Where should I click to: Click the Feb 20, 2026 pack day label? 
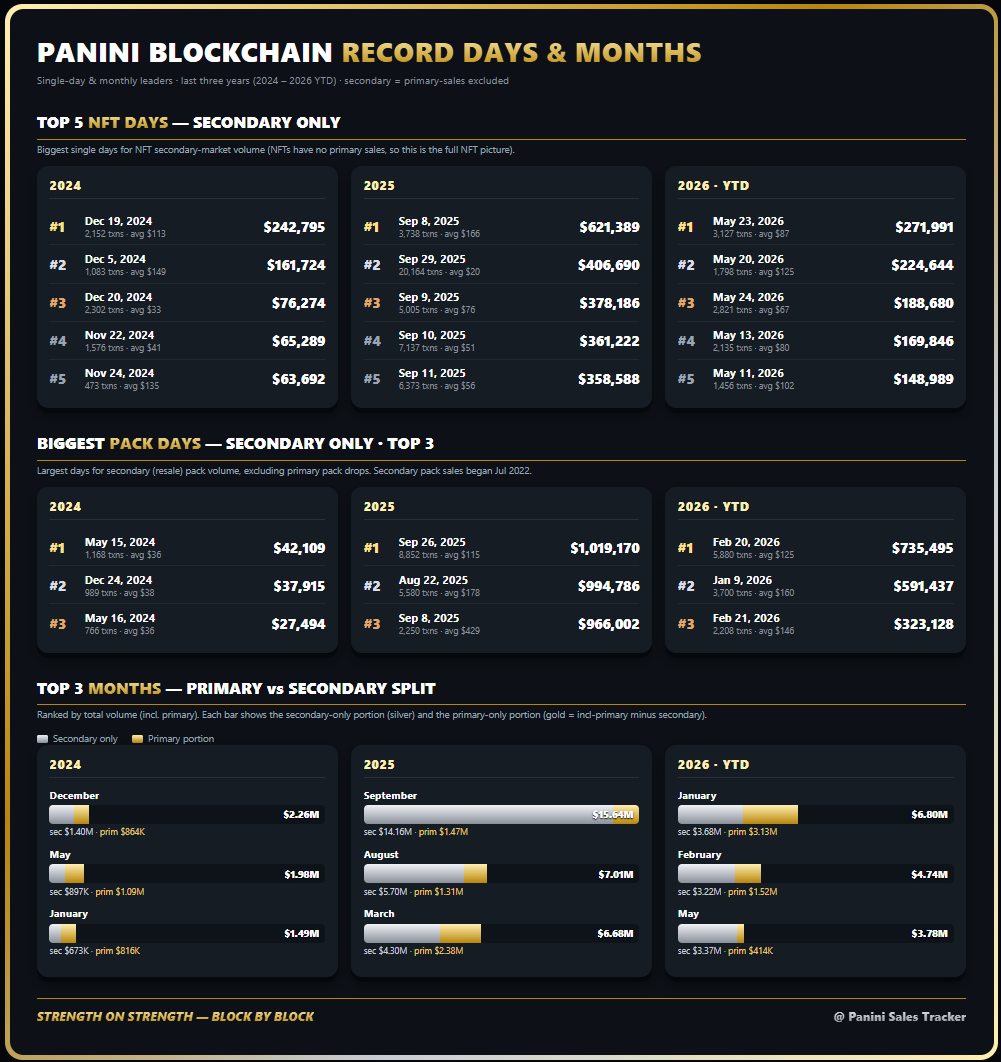click(746, 543)
